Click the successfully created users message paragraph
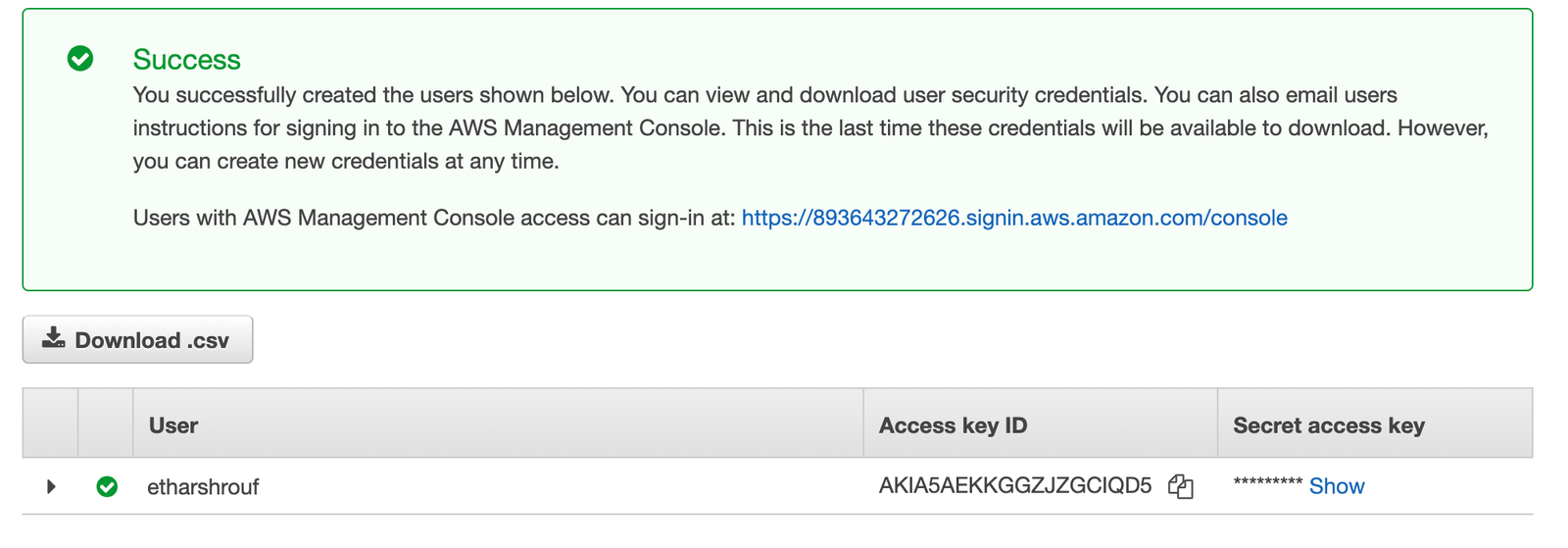 810,128
